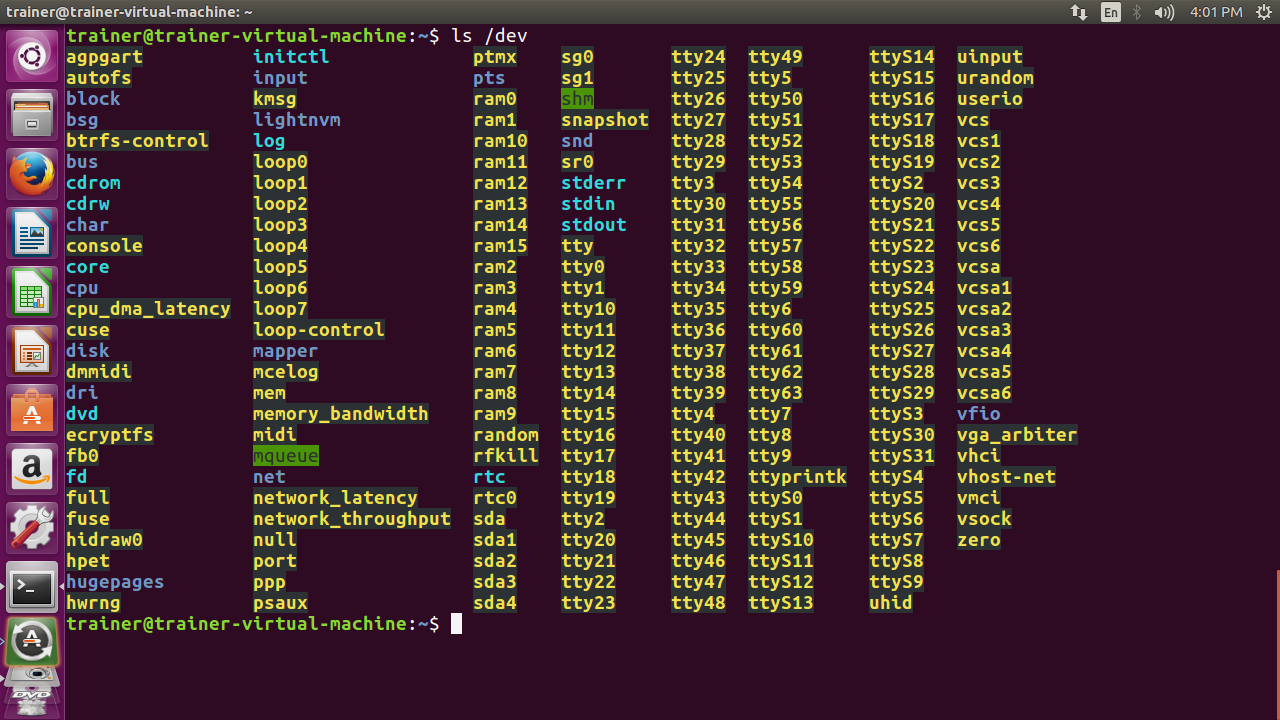Click the rfkill entry
The width and height of the screenshot is (1280, 720).
click(x=506, y=456)
